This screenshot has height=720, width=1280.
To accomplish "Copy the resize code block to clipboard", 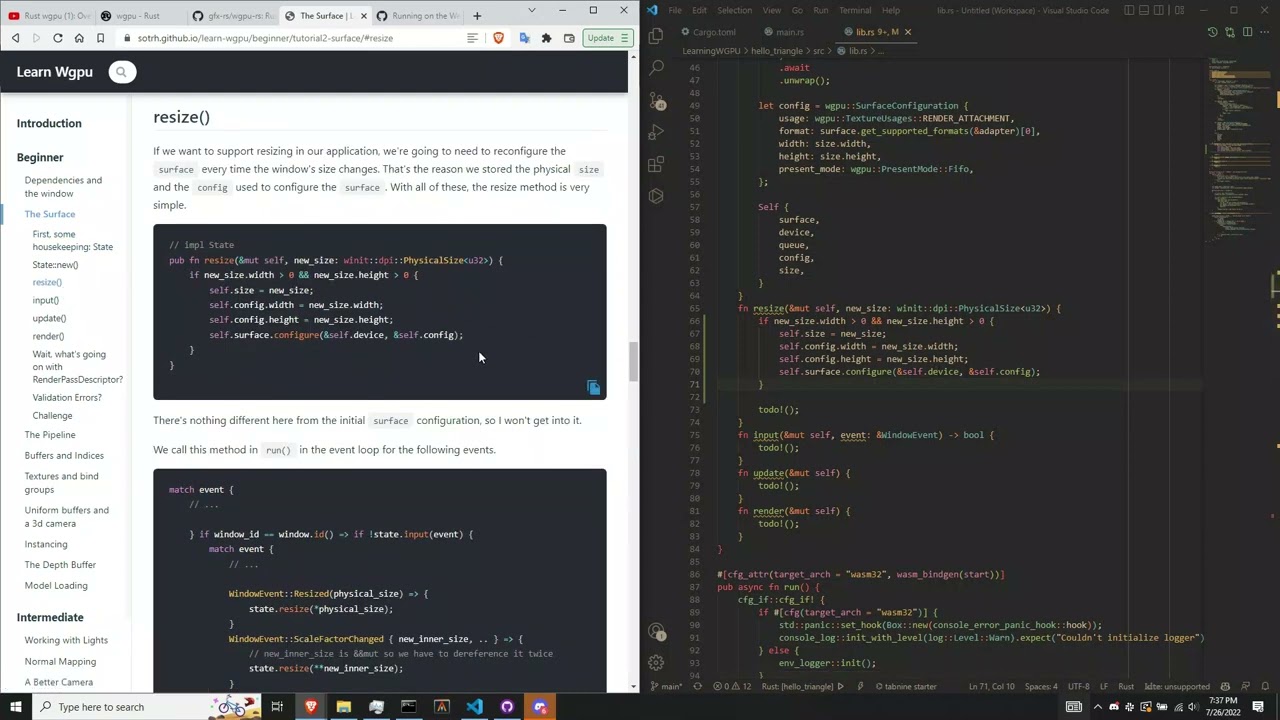I will point(593,387).
